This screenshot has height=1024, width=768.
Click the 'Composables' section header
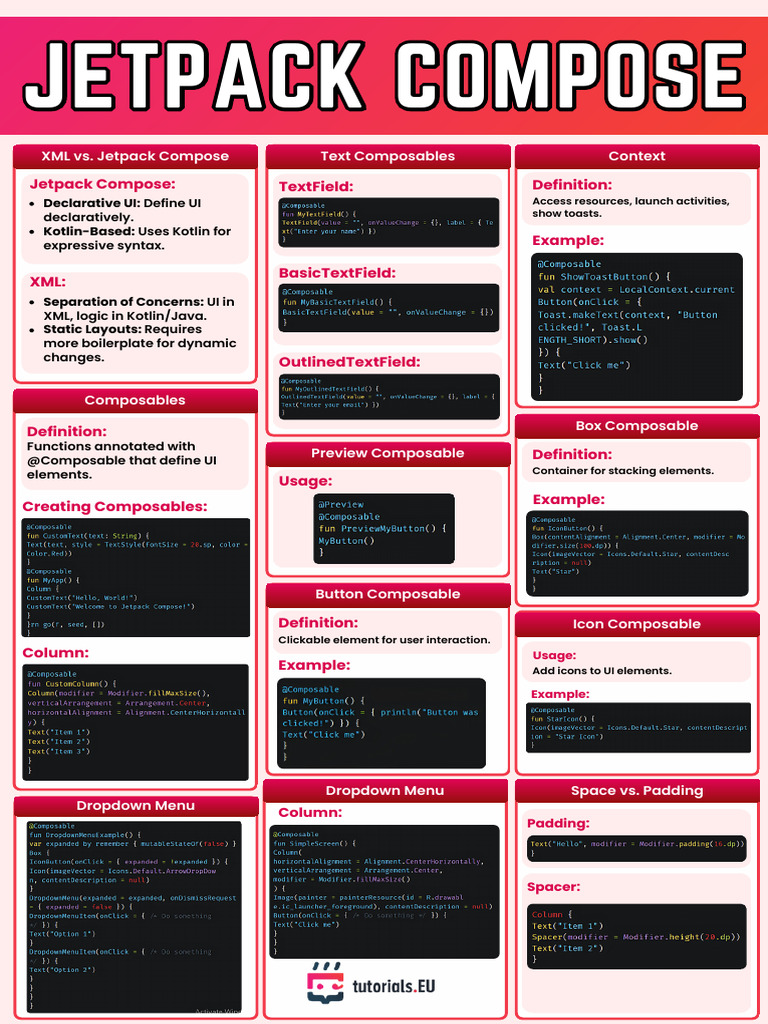(x=135, y=400)
